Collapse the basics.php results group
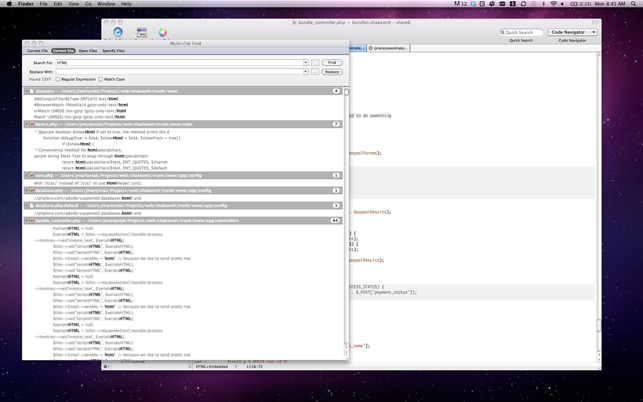The width and height of the screenshot is (643, 402). pos(27,124)
